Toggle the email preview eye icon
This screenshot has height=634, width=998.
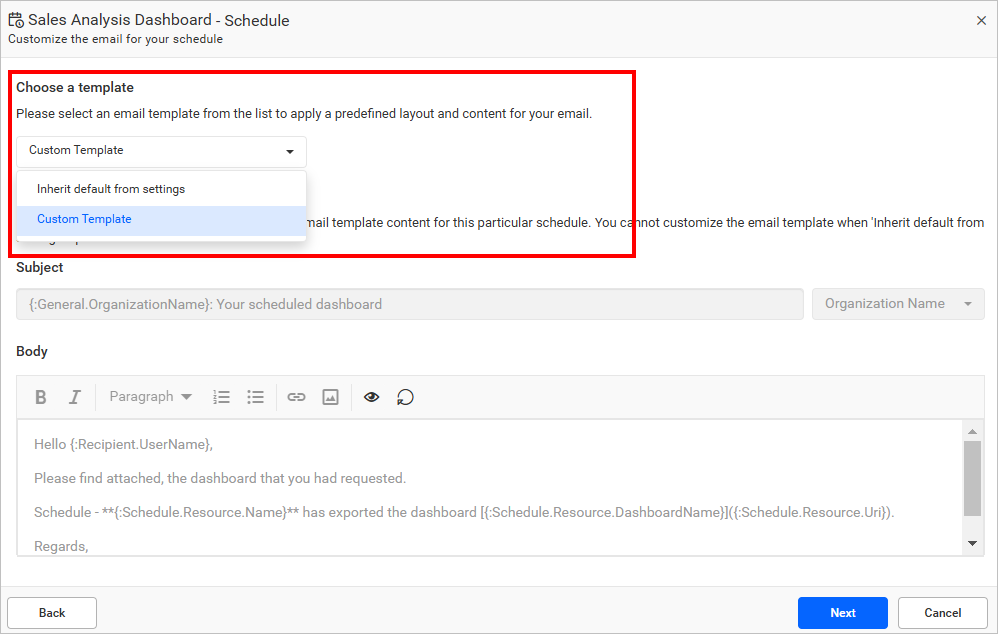pos(371,397)
